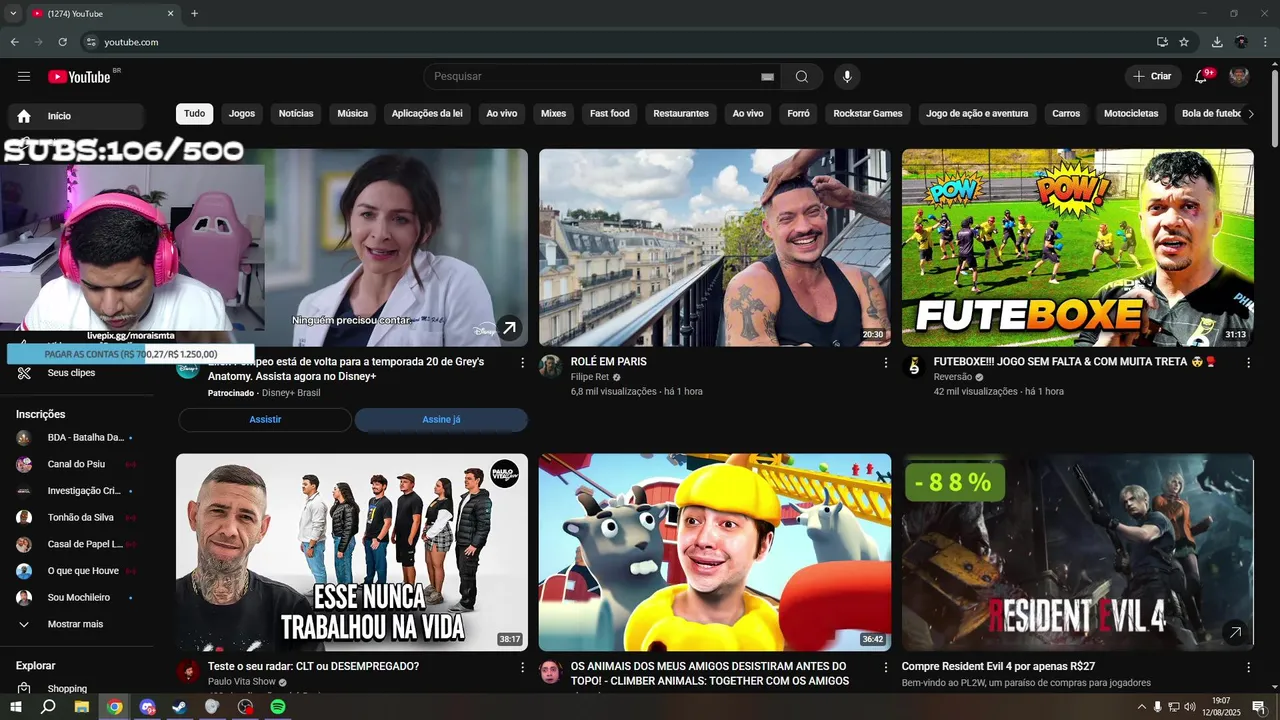
Task: Open the ROLÉ EM PARIS thumbnail
Action: (x=715, y=248)
